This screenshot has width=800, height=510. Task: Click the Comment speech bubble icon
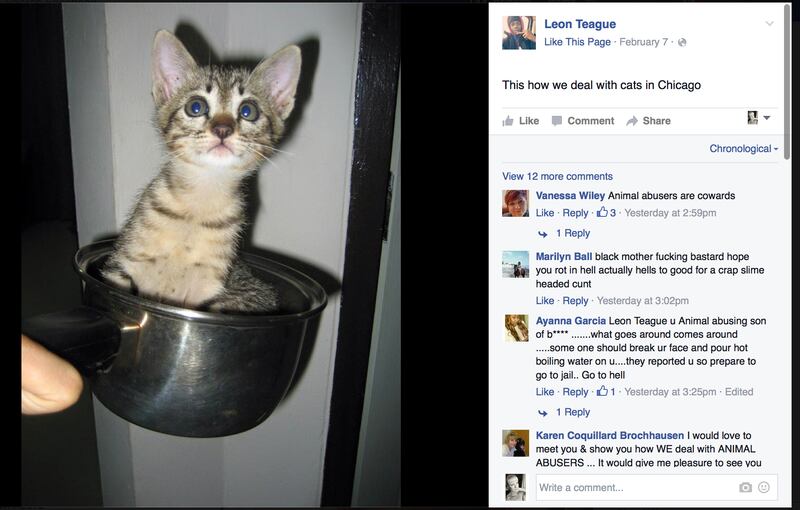557,121
